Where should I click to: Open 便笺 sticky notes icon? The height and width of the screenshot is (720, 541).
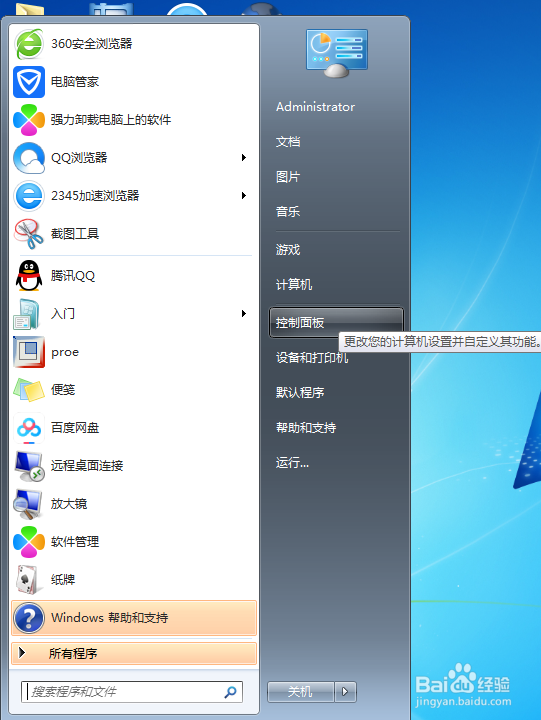pos(29,390)
